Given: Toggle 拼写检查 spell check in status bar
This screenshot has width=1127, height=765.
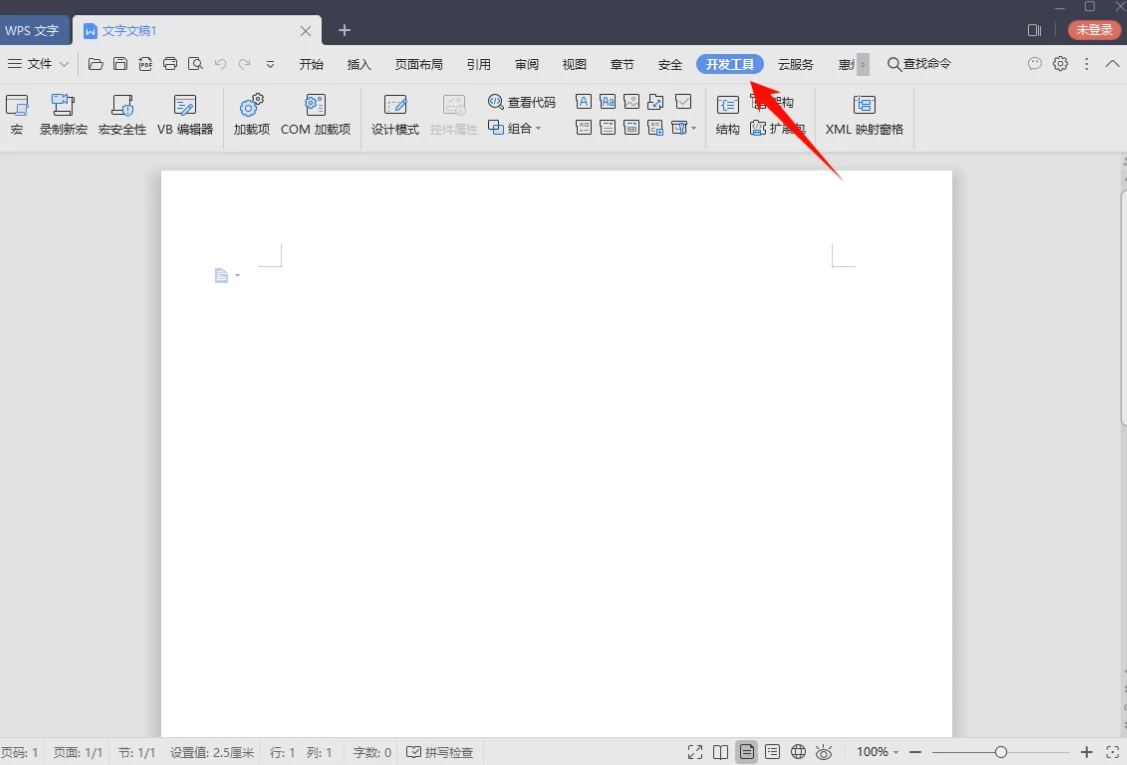Looking at the screenshot, I should pos(440,752).
